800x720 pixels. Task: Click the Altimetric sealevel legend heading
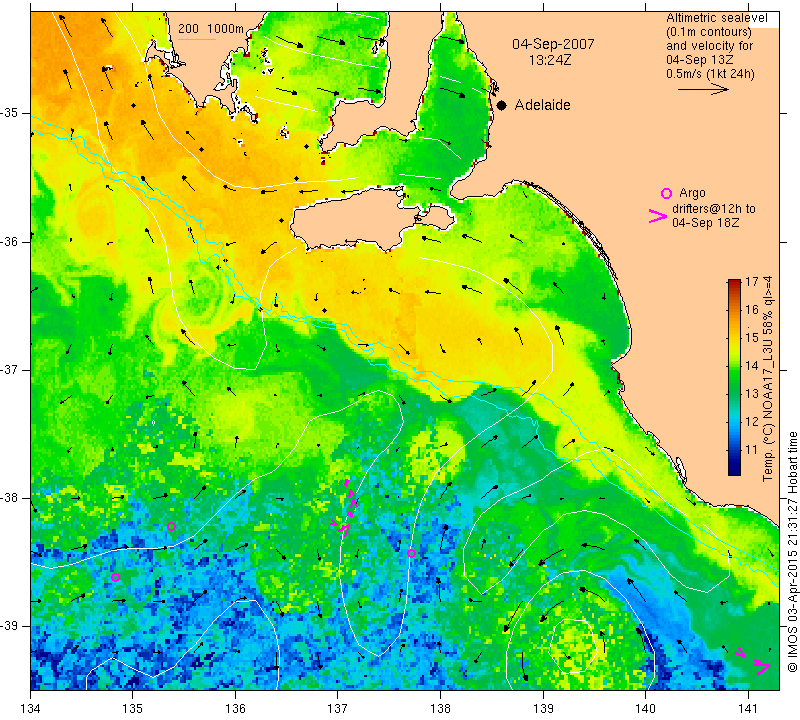(716, 18)
